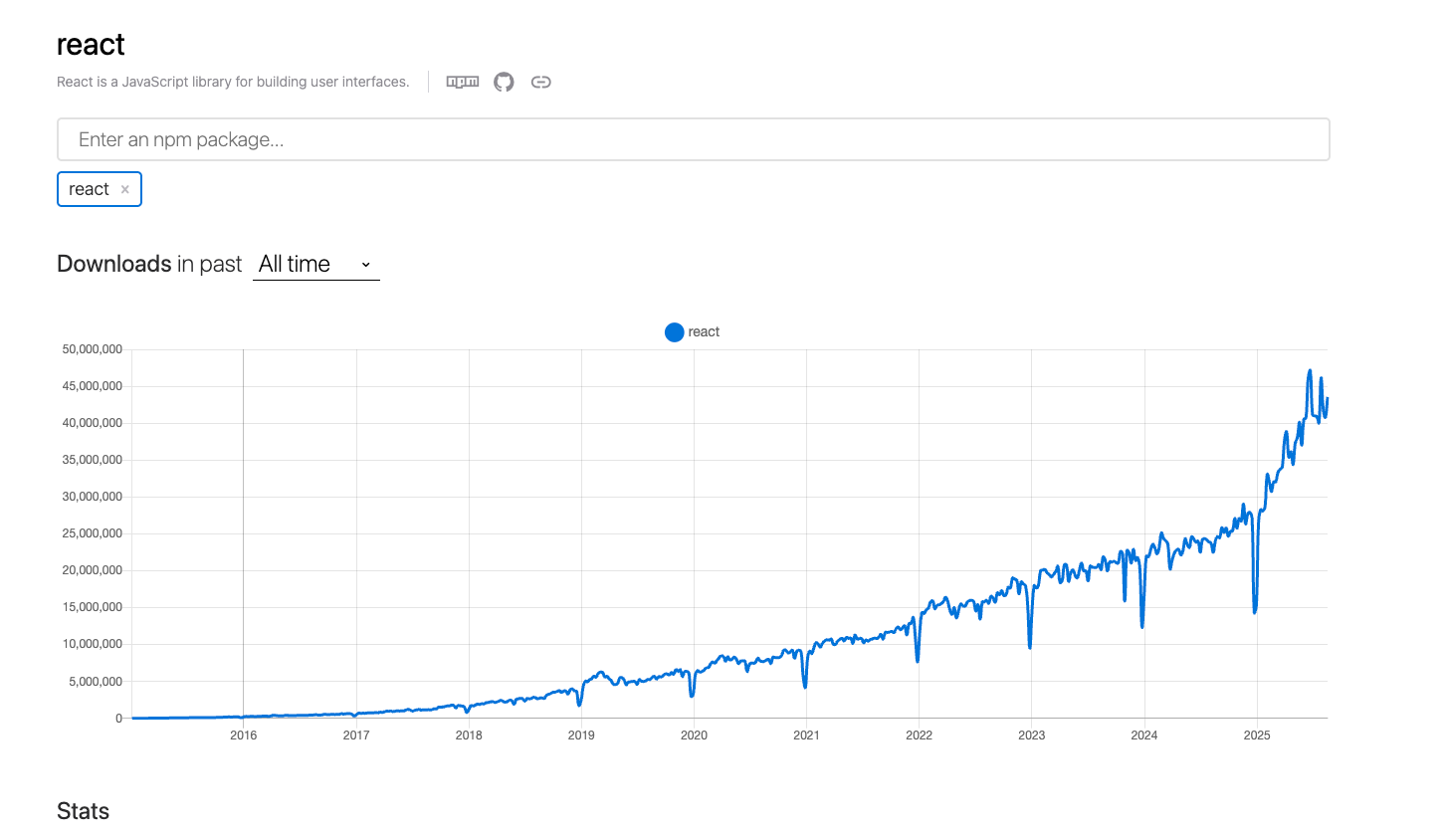
Task: Click the chart's highest peak in 2025
Action: point(1310,371)
